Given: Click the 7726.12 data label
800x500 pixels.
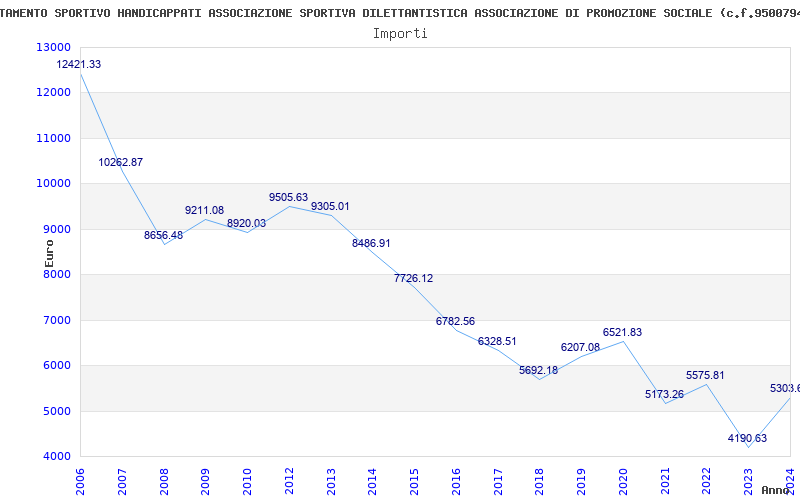Looking at the screenshot, I should coord(413,278).
